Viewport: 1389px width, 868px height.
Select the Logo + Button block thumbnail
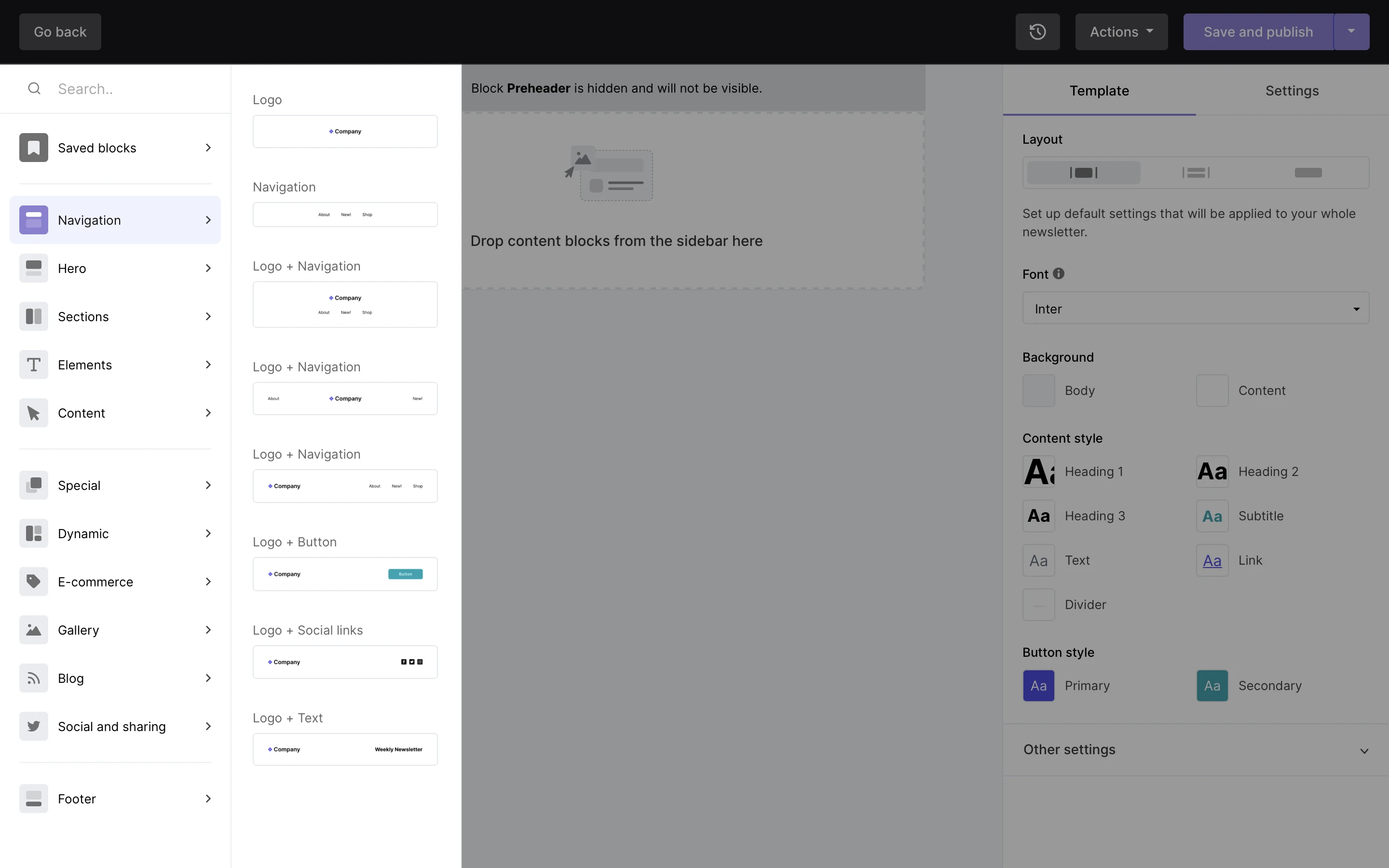click(x=345, y=574)
